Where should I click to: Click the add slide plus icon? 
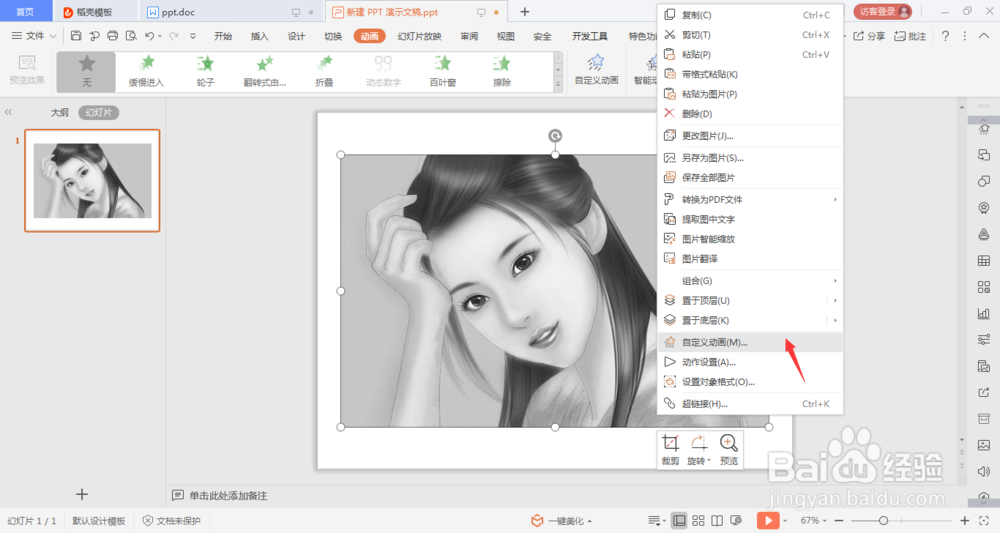tap(82, 493)
